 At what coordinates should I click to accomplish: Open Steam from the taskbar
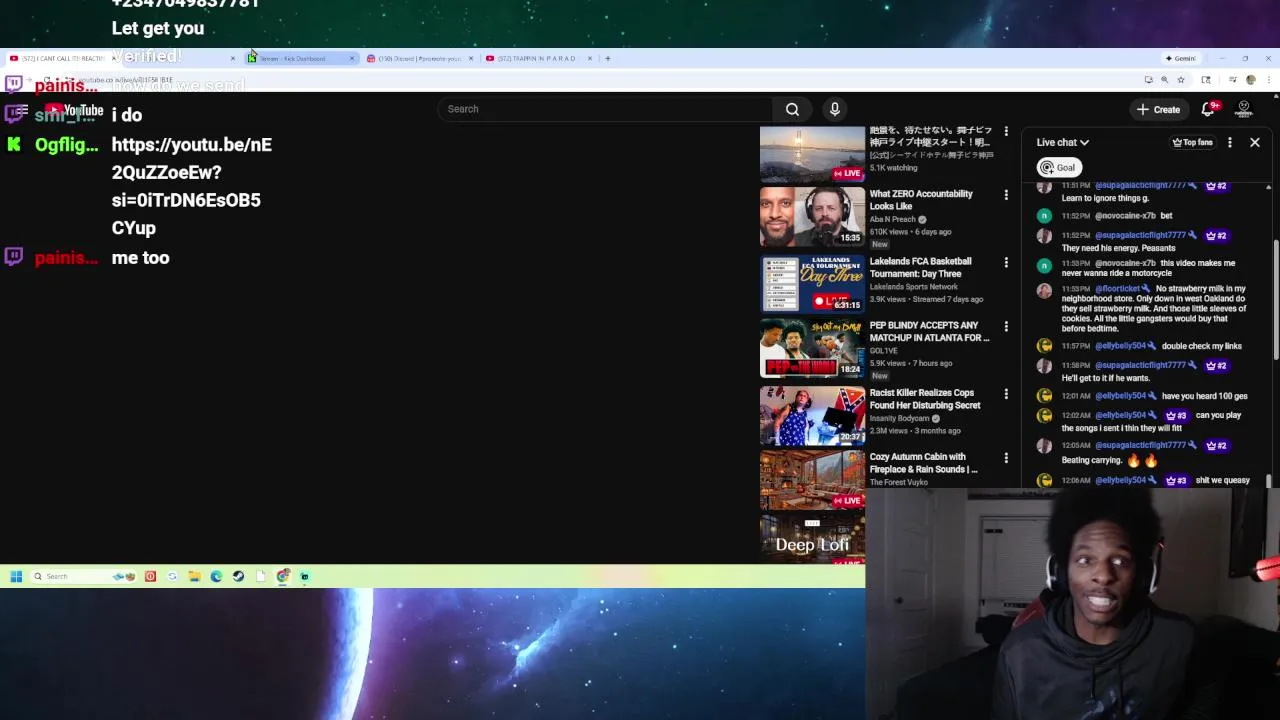238,576
